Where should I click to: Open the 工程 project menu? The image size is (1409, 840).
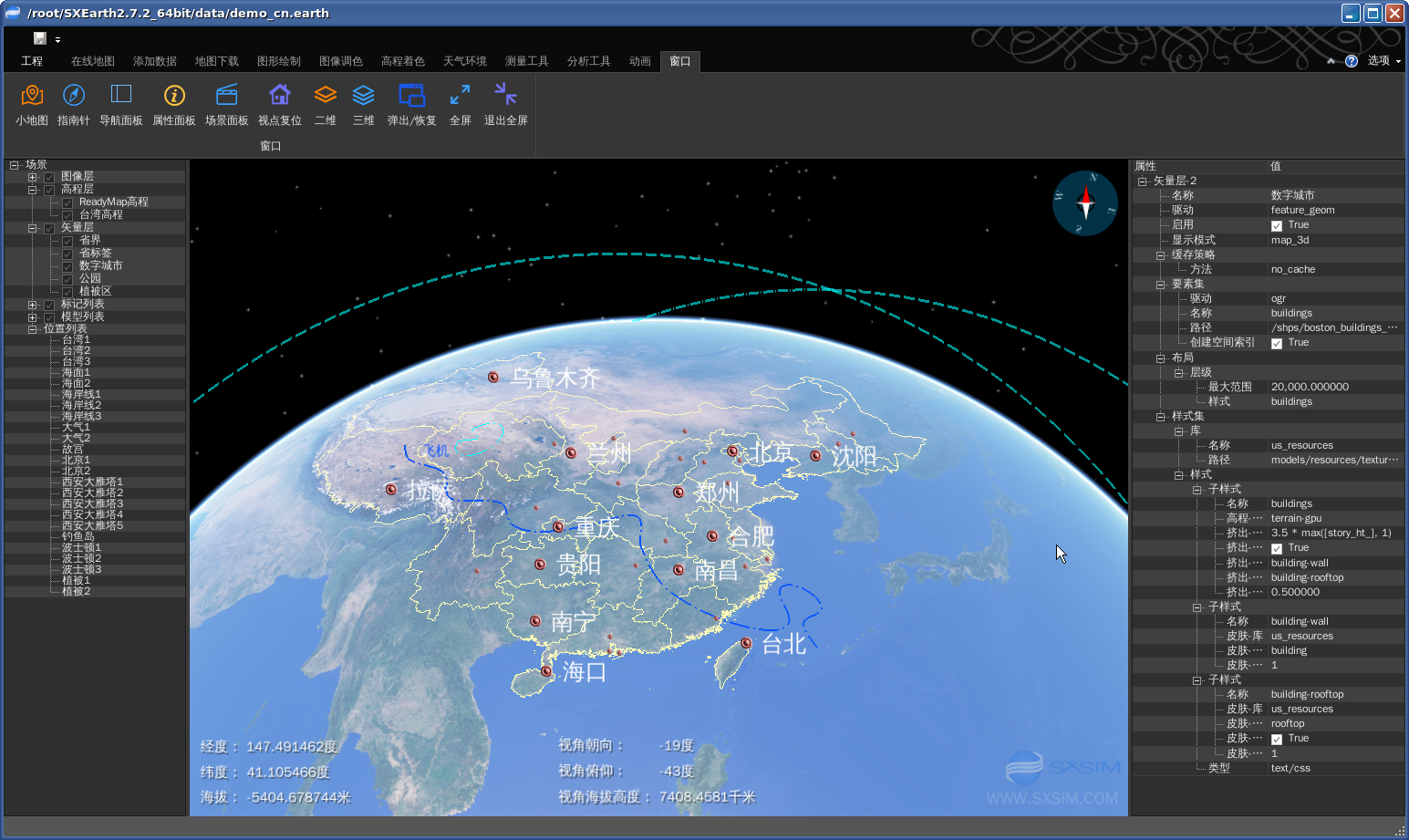point(32,61)
